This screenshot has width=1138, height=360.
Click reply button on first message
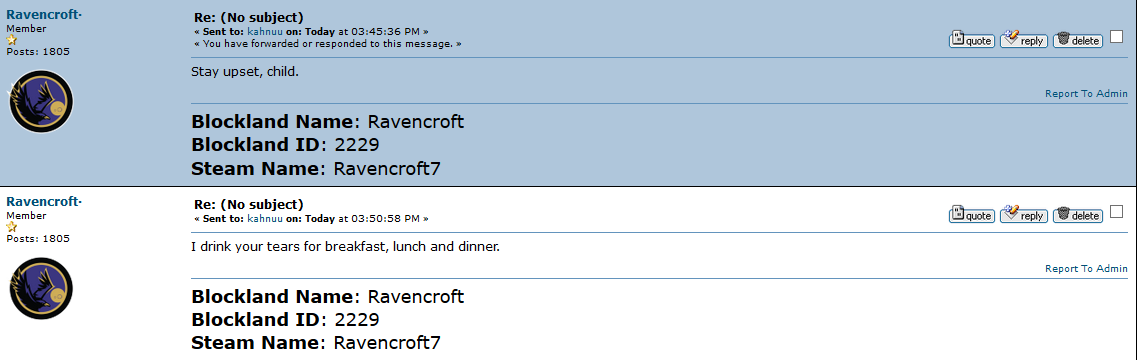pos(1023,40)
